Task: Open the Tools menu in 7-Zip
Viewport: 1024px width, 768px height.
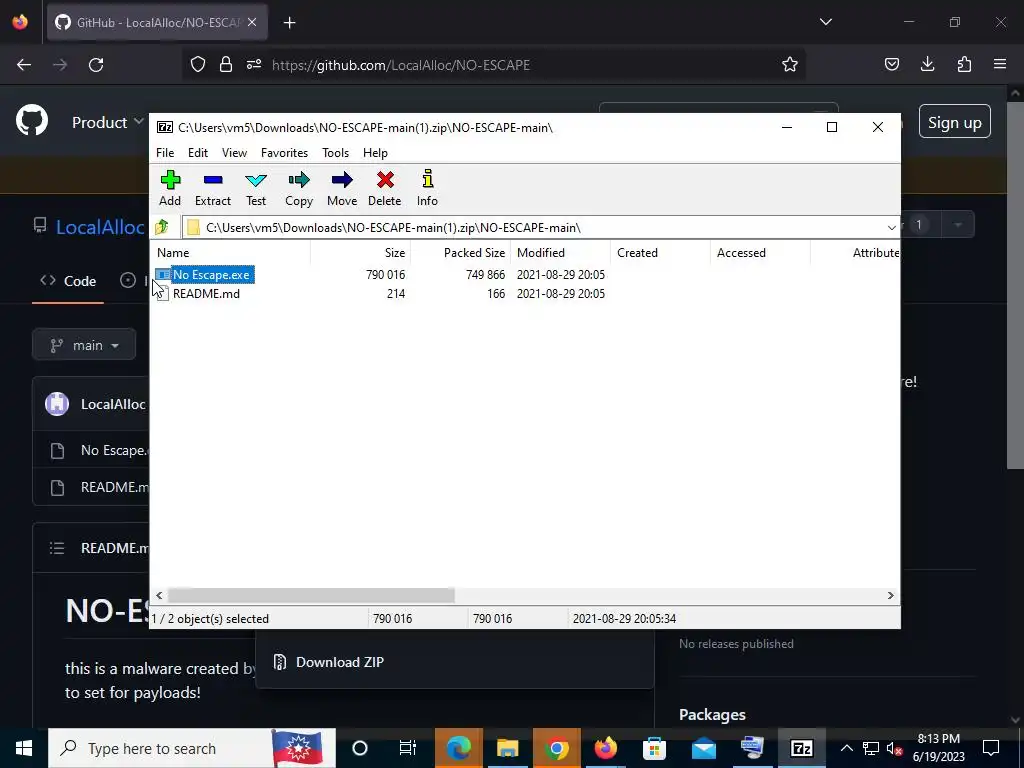Action: (x=336, y=153)
